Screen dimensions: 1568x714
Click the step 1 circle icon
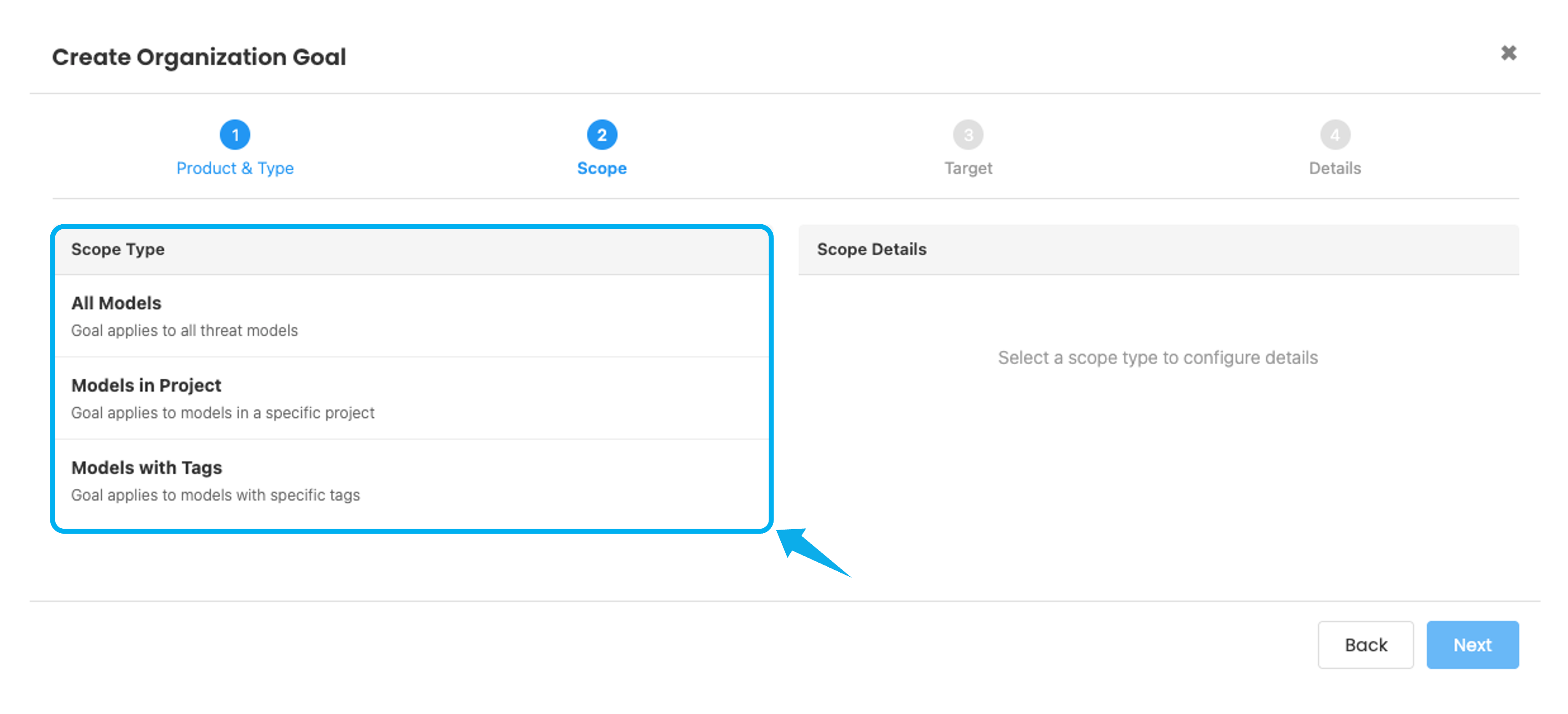tap(235, 135)
